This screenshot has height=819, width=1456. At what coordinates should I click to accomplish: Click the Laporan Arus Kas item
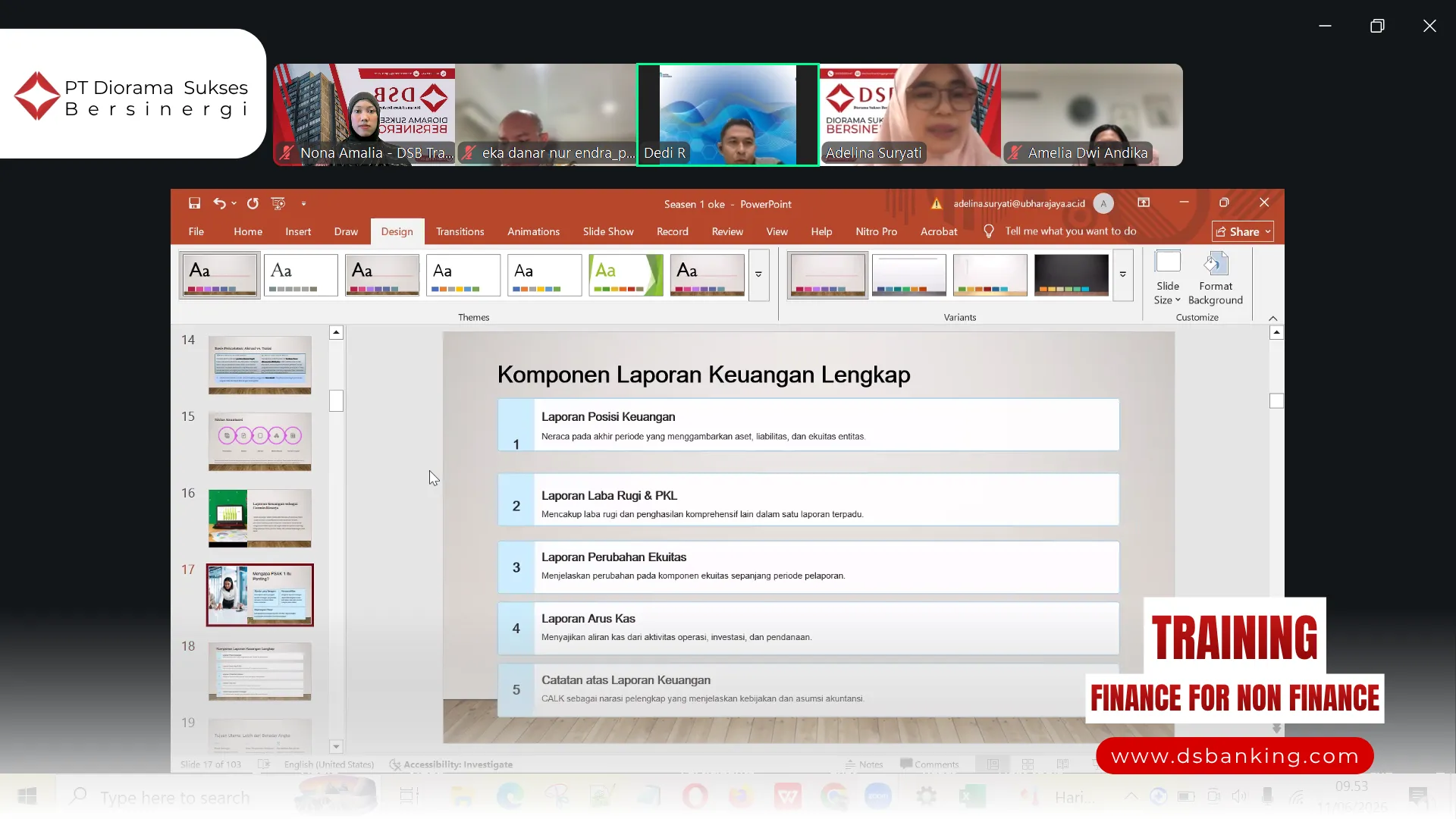[x=808, y=629]
